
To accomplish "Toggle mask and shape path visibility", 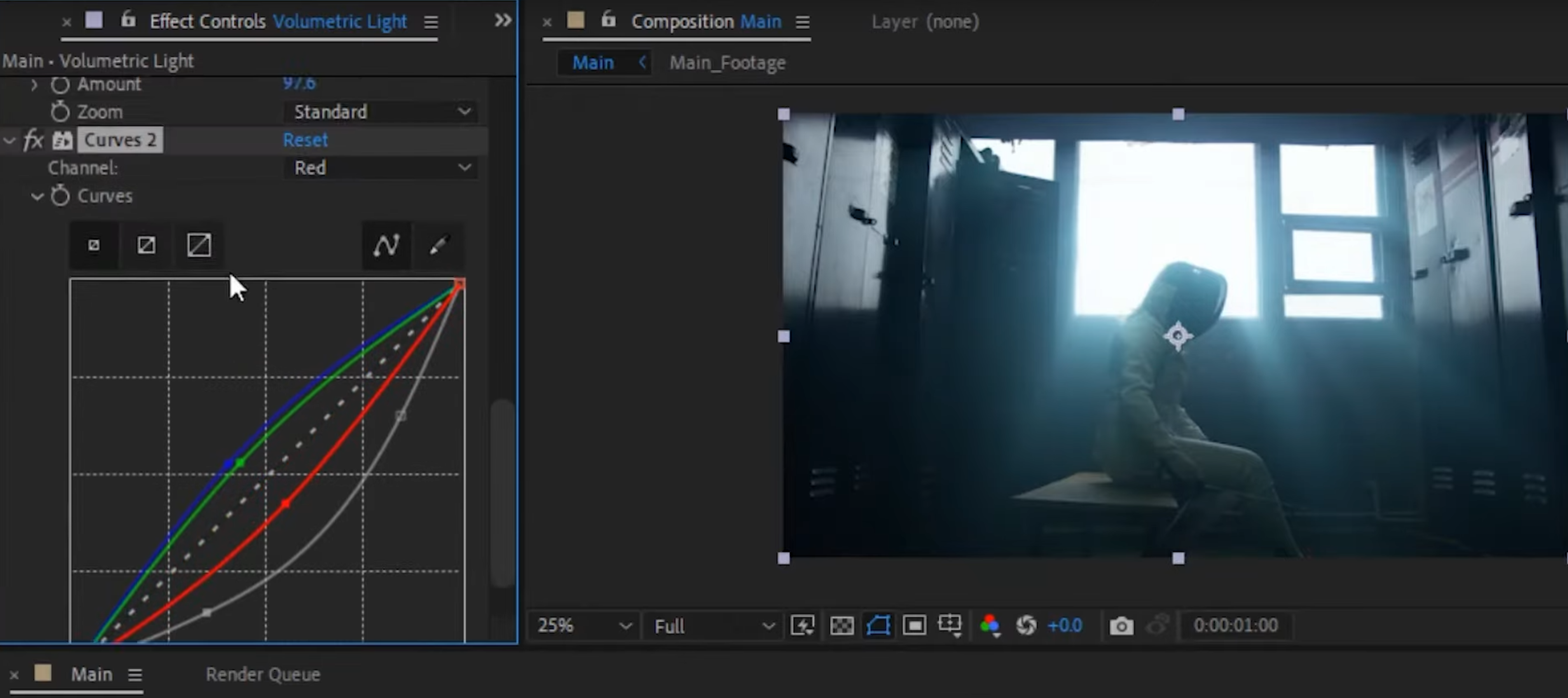I will [x=878, y=625].
